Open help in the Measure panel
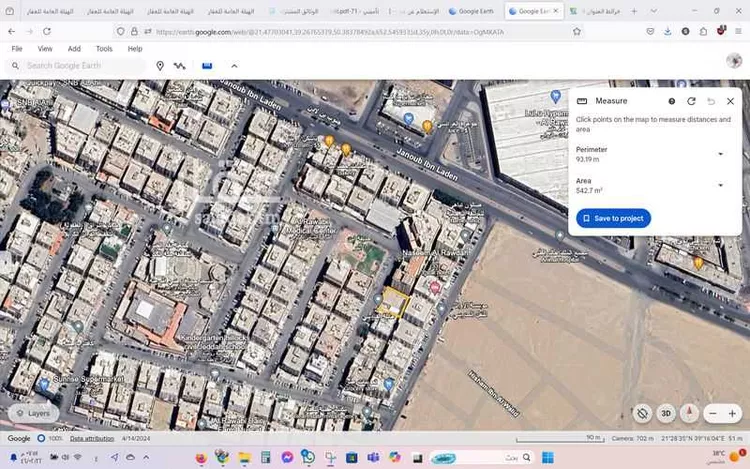 (x=672, y=101)
